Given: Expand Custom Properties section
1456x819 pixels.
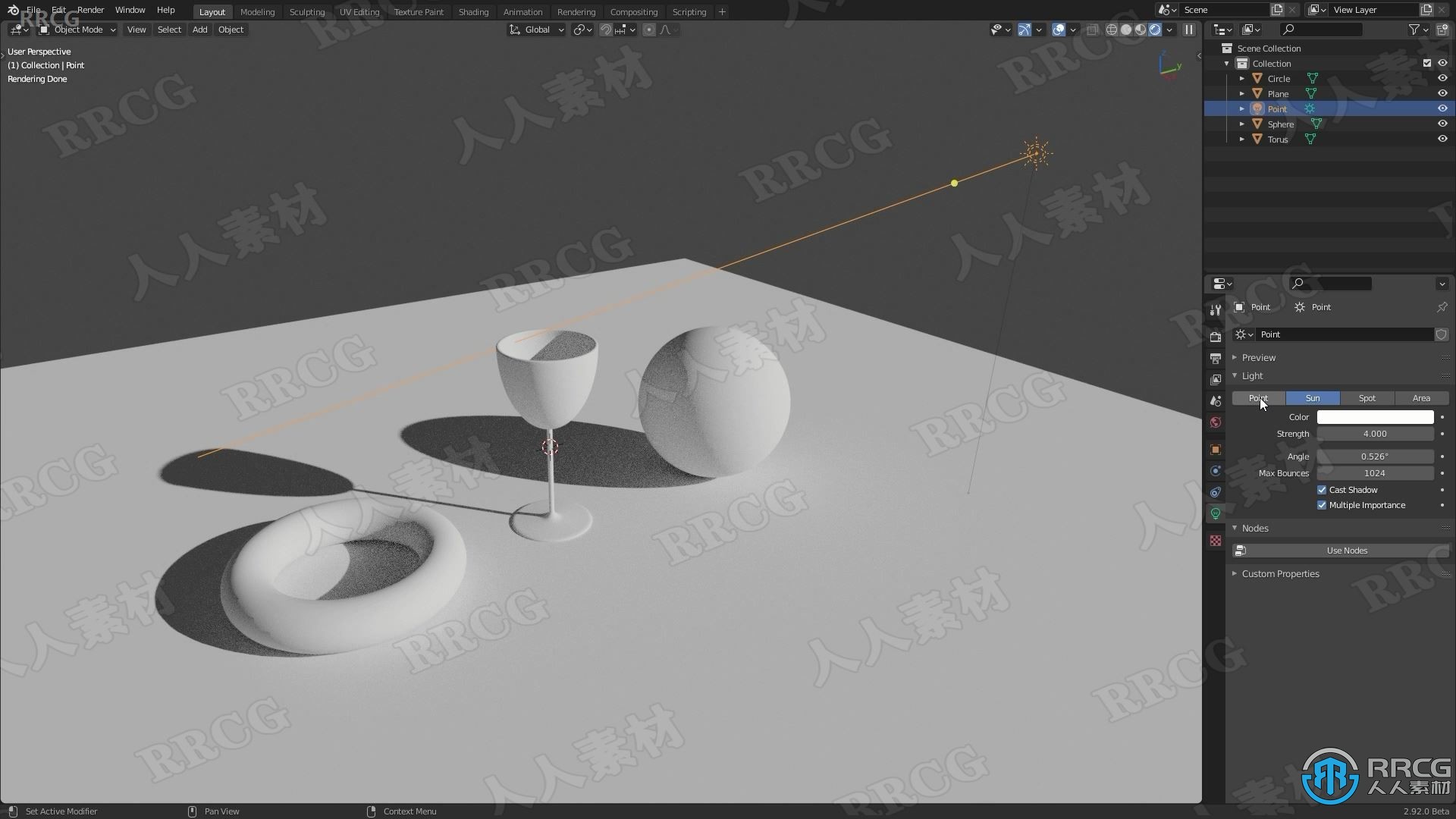Looking at the screenshot, I should pos(1280,573).
